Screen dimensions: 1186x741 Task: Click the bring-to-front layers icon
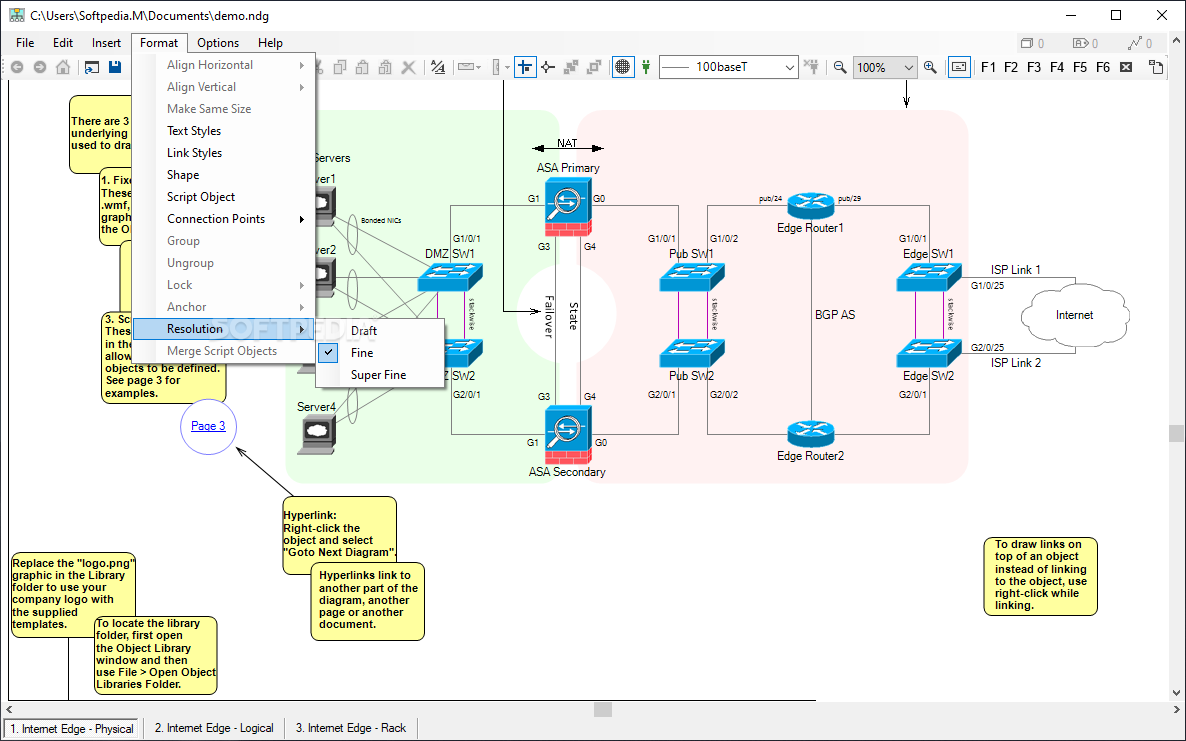pyautogui.click(x=571, y=67)
